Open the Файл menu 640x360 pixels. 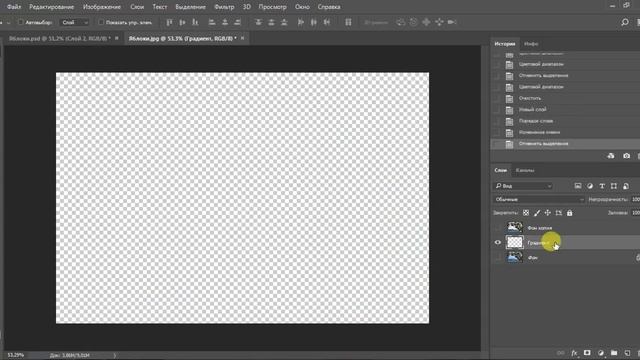pyautogui.click(x=14, y=7)
